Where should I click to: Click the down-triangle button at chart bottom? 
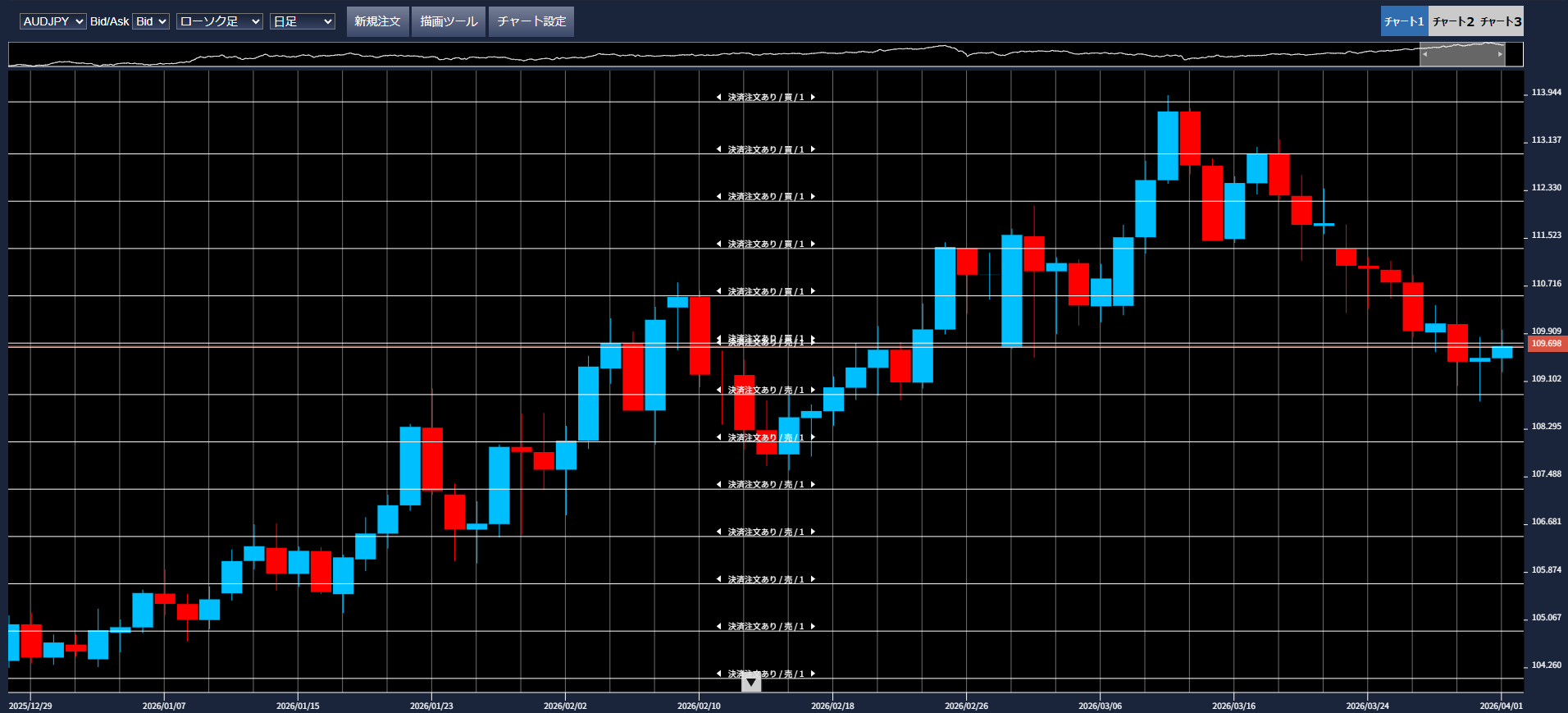point(750,683)
